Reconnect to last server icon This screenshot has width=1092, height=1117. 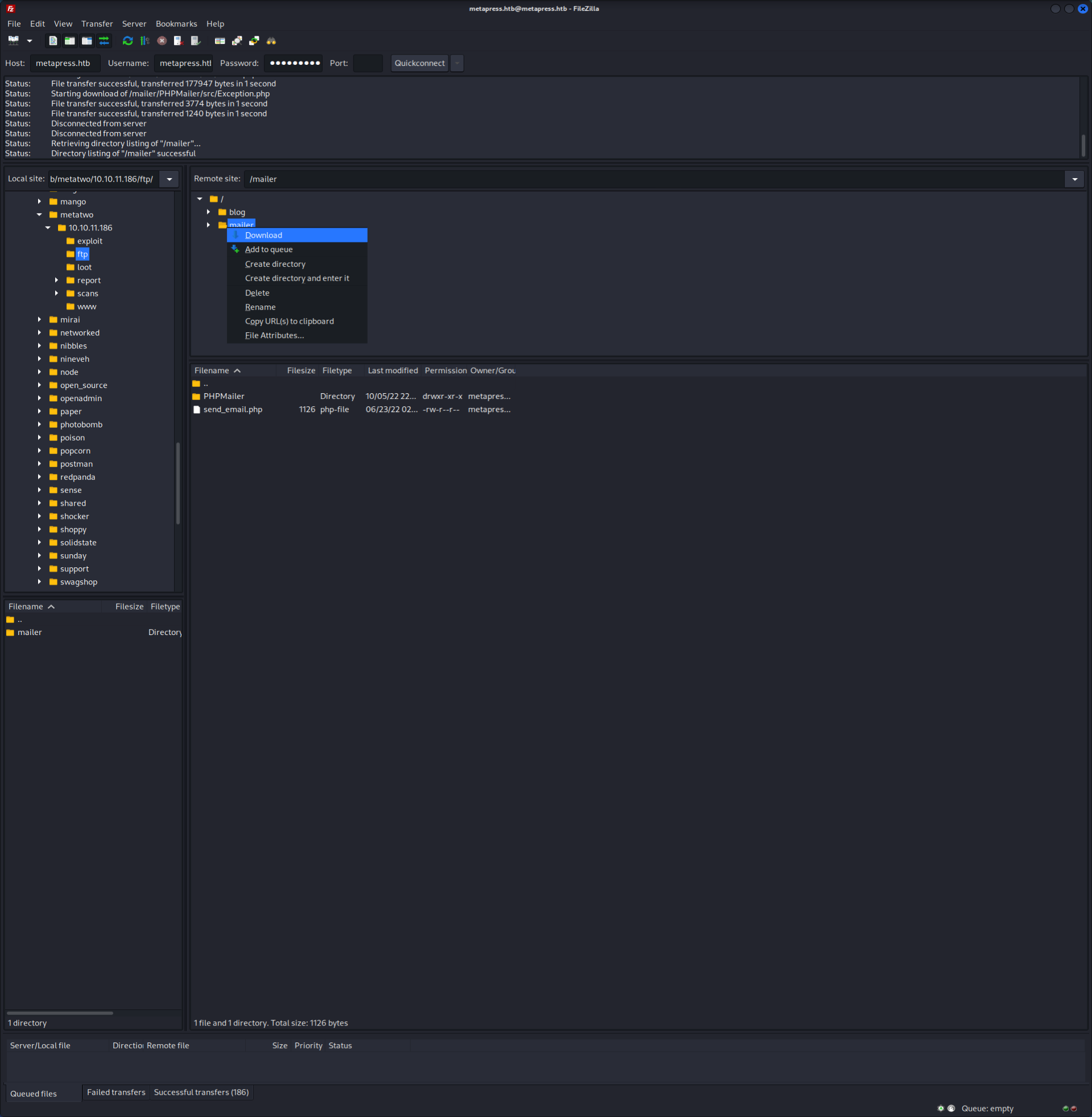click(196, 41)
